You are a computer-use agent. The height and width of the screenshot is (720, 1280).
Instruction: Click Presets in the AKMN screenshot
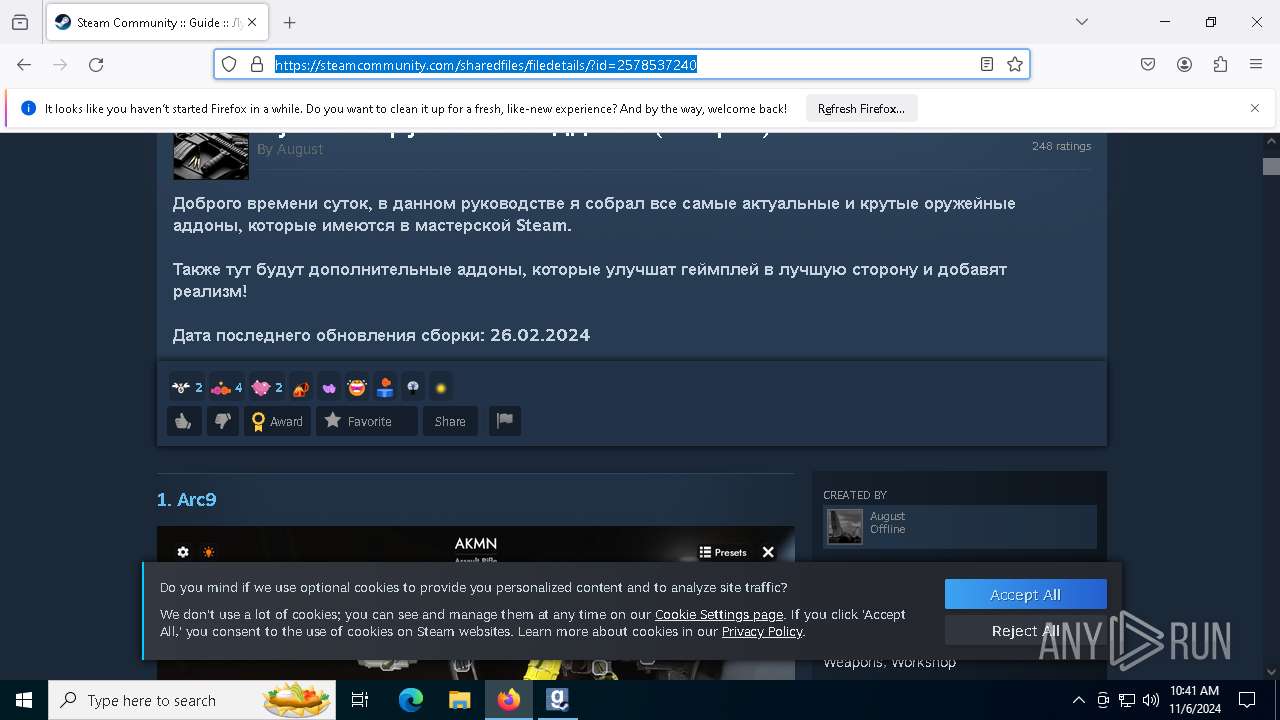(x=723, y=552)
